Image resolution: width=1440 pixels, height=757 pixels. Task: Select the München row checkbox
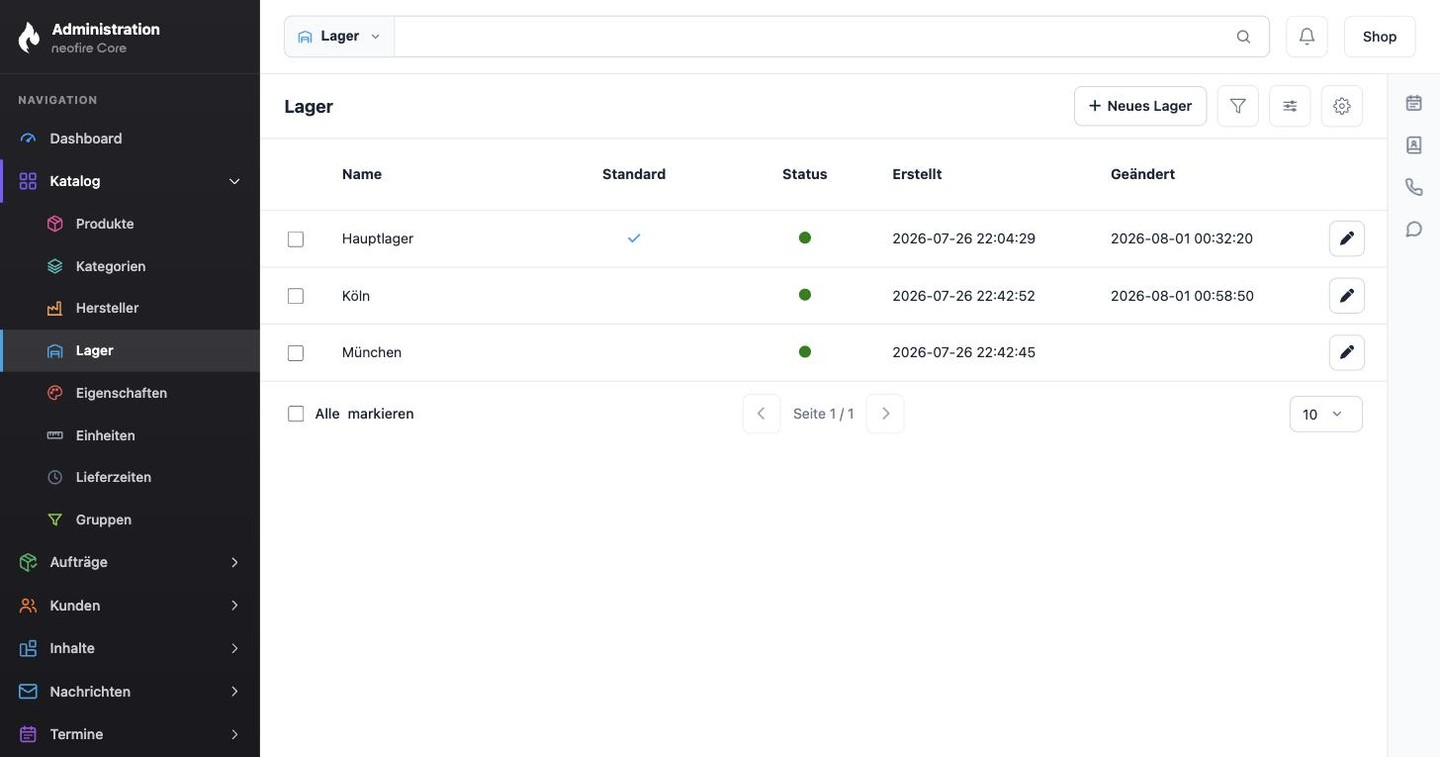(x=296, y=353)
